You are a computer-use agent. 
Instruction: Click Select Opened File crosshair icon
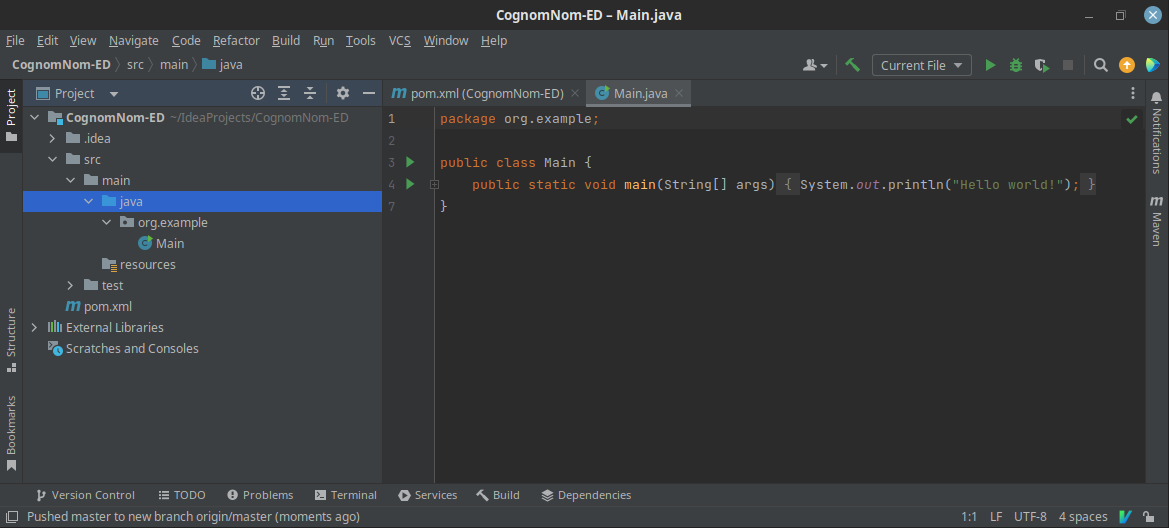(258, 93)
